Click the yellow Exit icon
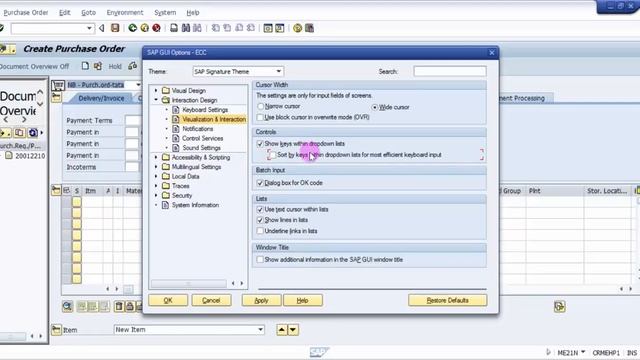Image resolution: width=640 pixels, height=360 pixels. 144,28
